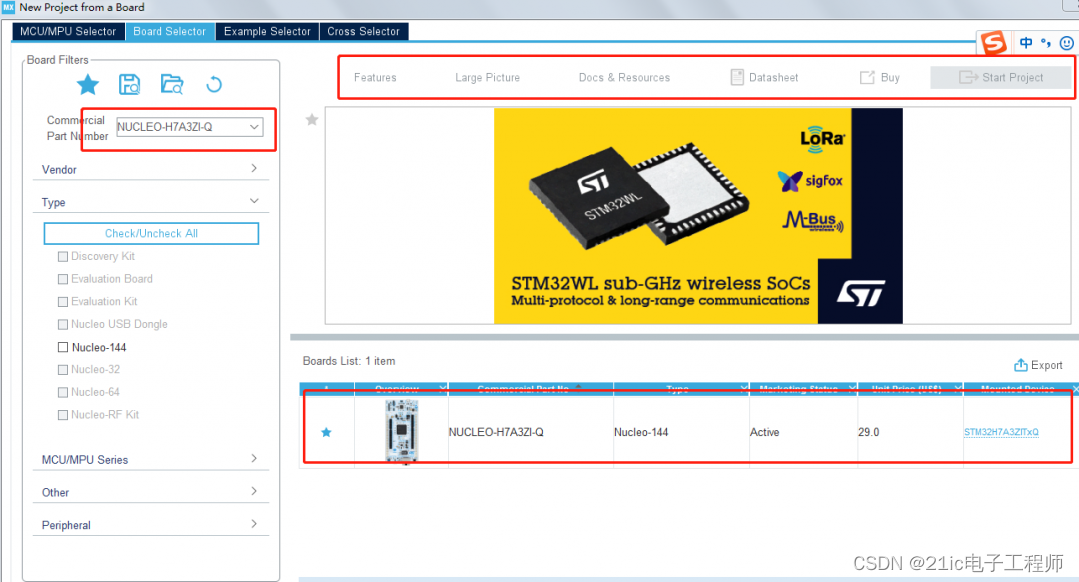Viewport: 1079px width, 582px height.
Task: Click the Export label above the table
Action: click(x=1046, y=365)
